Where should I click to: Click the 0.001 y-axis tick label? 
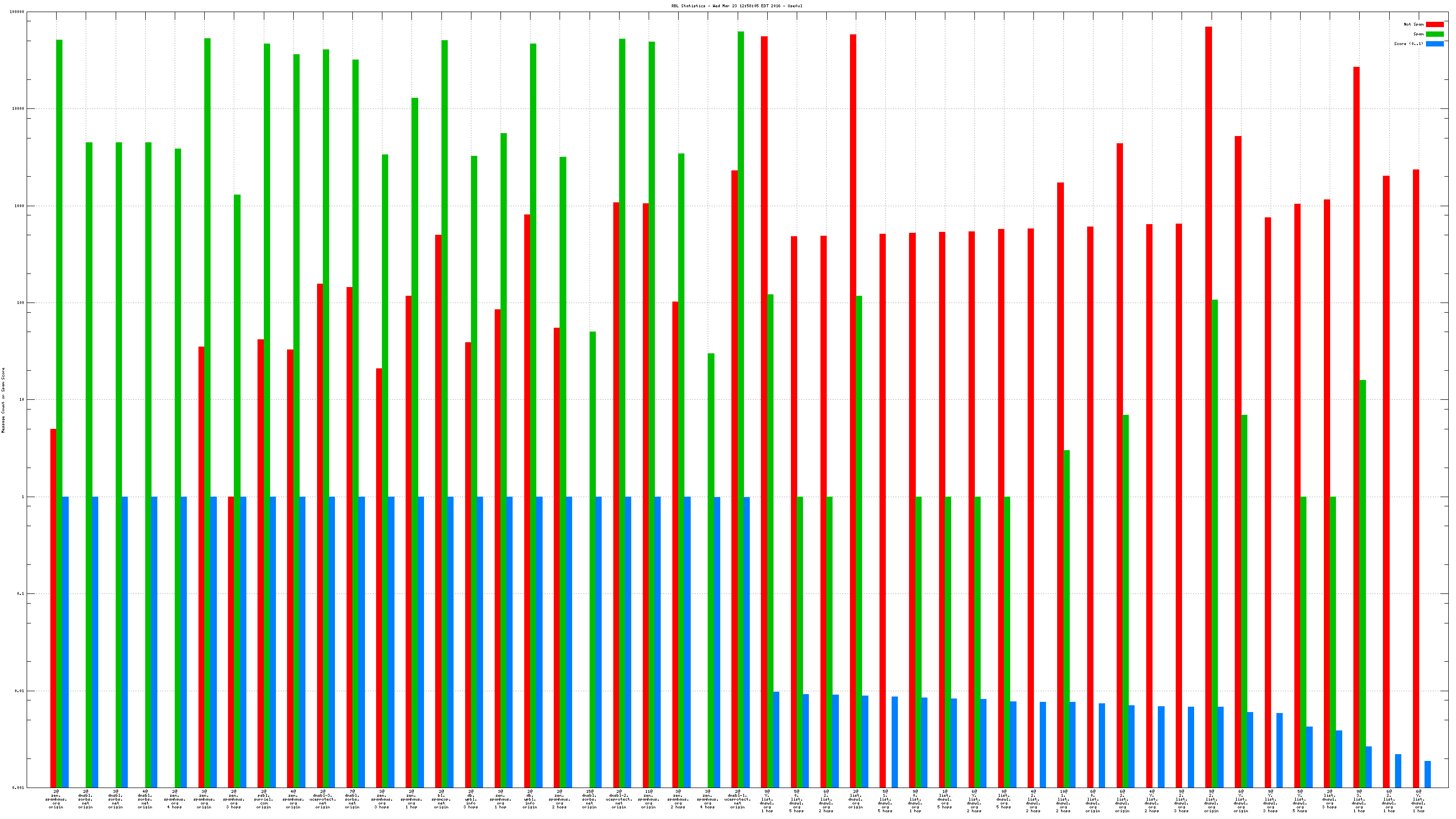pyautogui.click(x=19, y=788)
